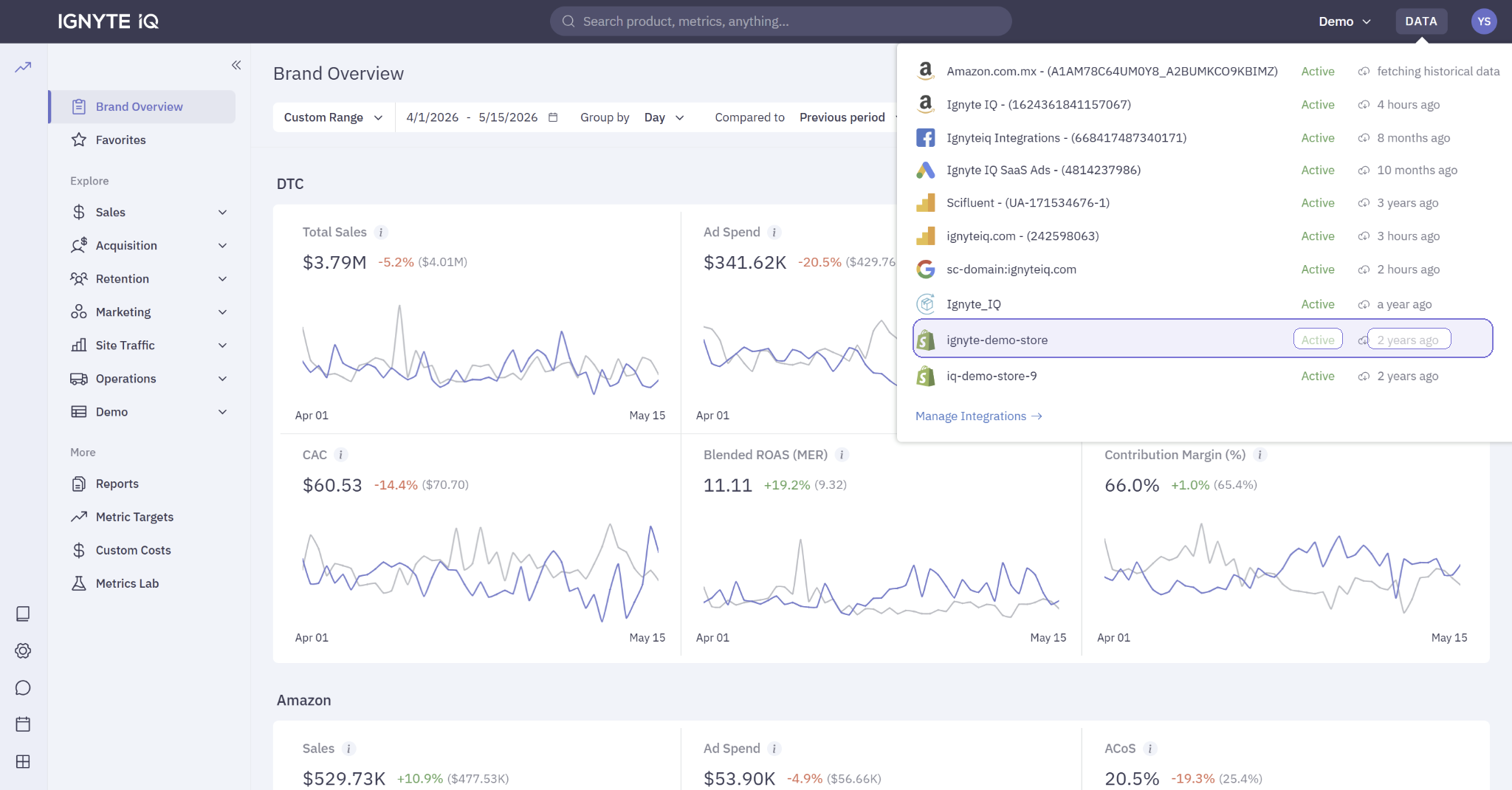Click the info icon beside ACoS
Screen dimensions: 1512x790
[x=1150, y=749]
